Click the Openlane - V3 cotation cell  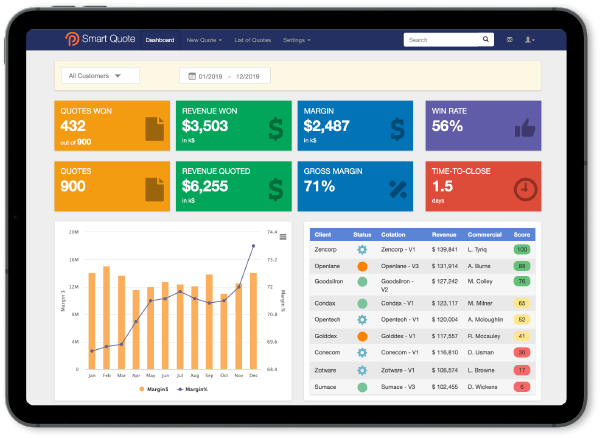(399, 266)
